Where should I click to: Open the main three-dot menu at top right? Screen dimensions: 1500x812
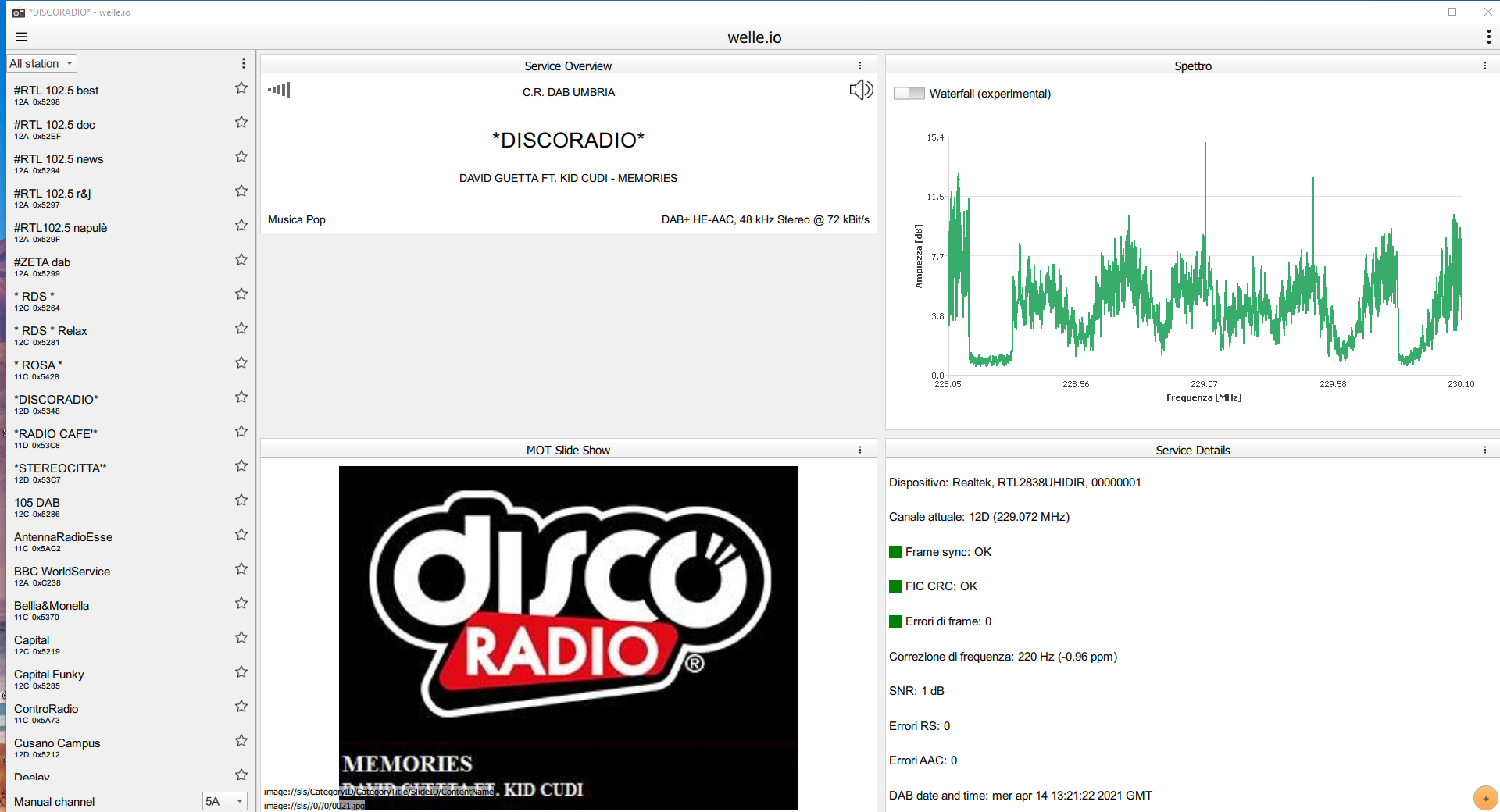coord(1488,37)
